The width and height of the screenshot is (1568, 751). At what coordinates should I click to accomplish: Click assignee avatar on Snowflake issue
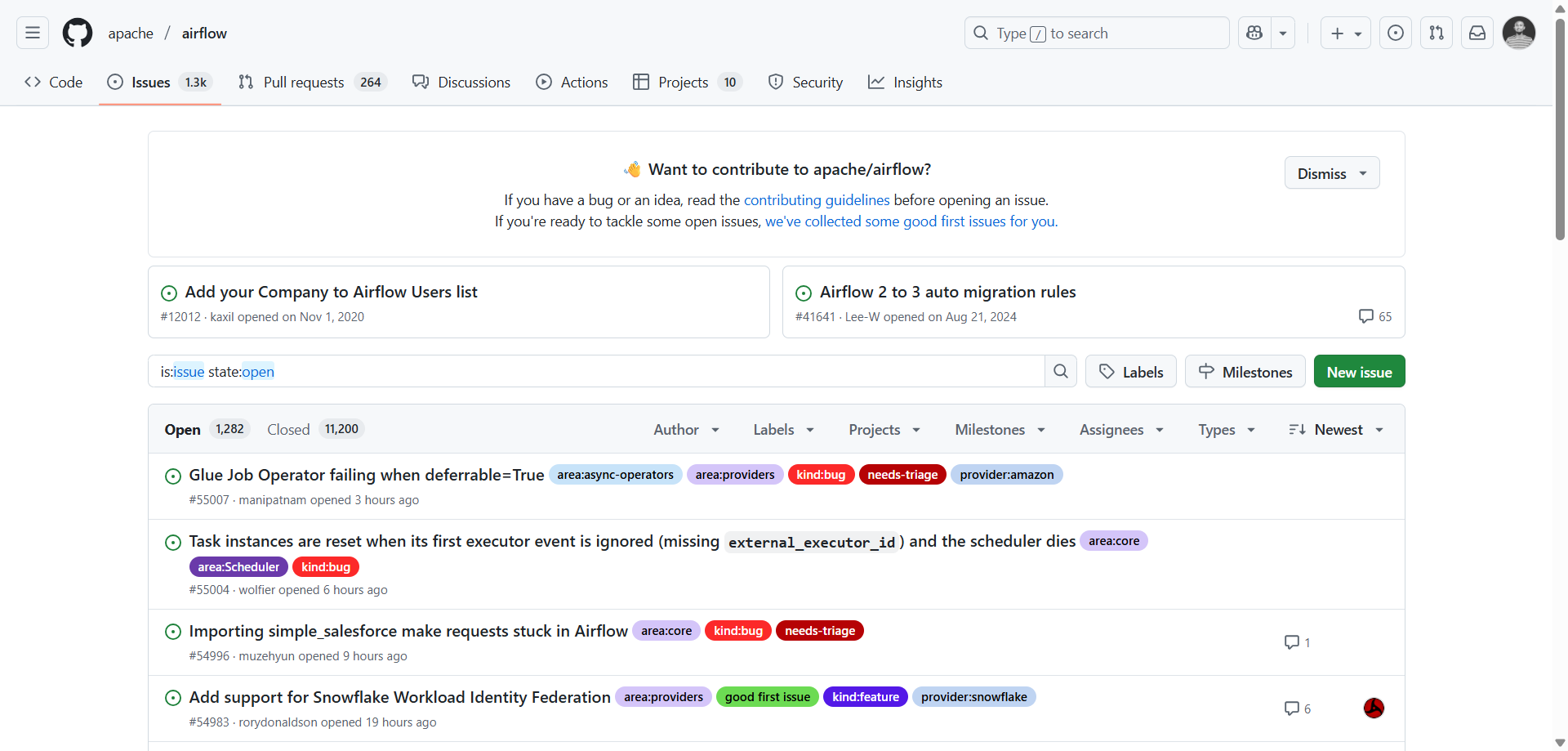click(1374, 709)
